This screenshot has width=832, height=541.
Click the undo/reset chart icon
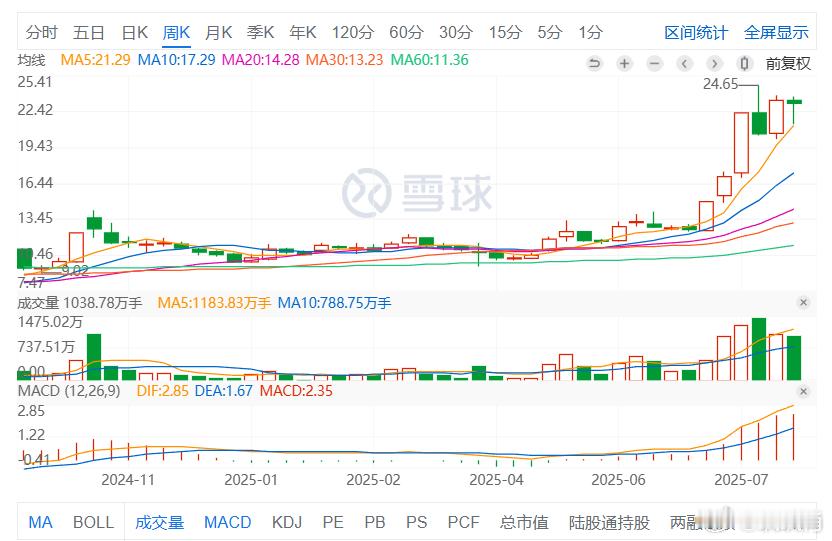[594, 64]
